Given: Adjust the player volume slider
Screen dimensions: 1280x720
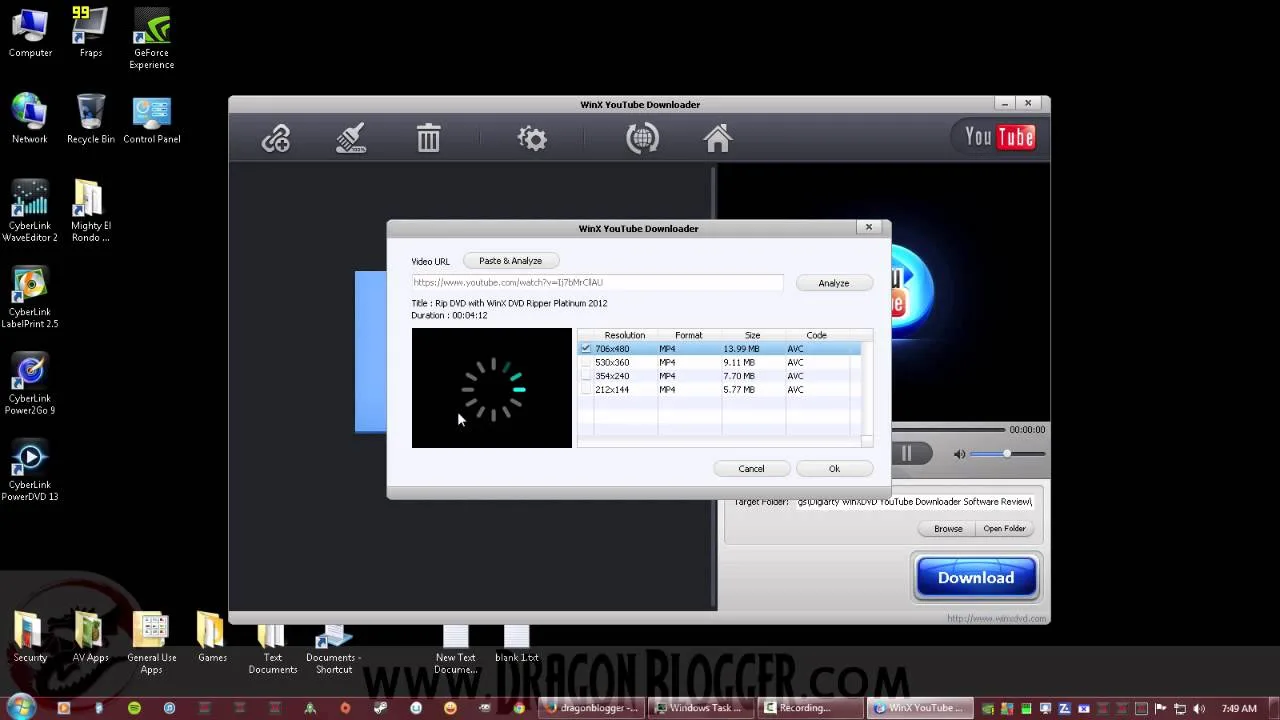Looking at the screenshot, I should [x=1008, y=454].
